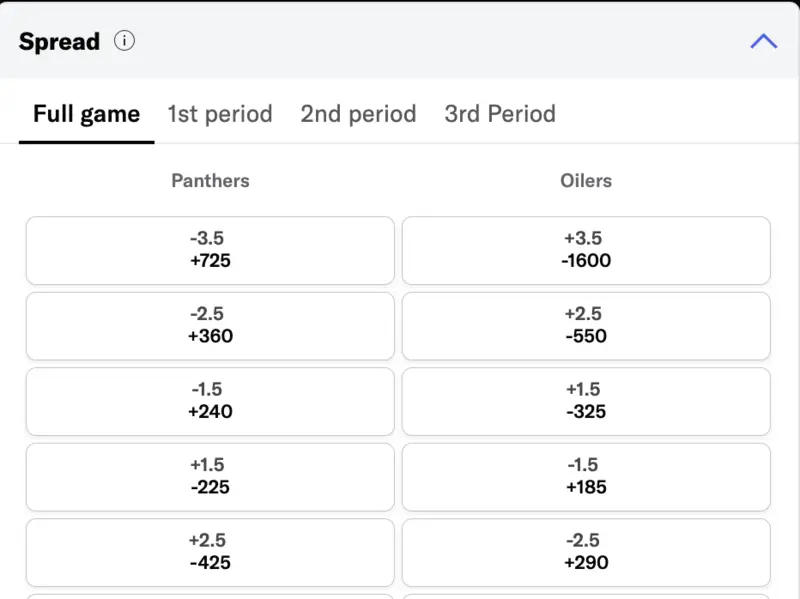The image size is (800, 599).
Task: Go to the 3rd Period tab
Action: (x=500, y=114)
